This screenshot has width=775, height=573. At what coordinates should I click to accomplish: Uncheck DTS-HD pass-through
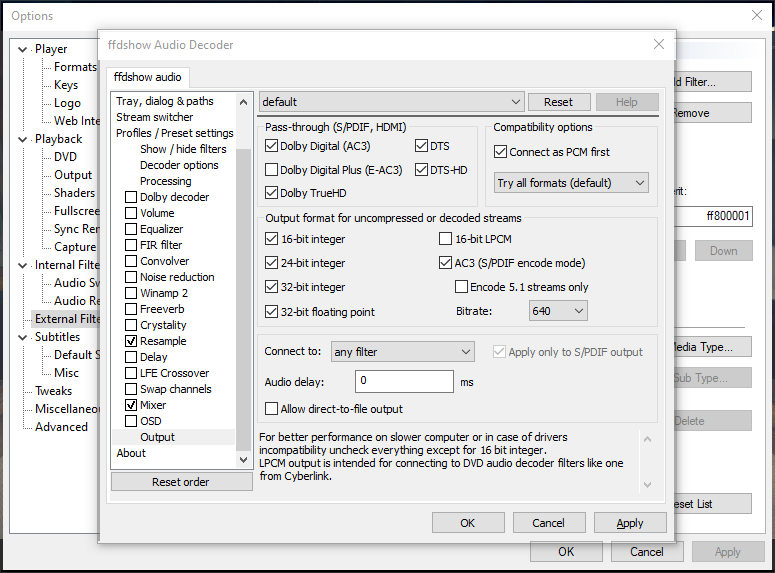coord(421,170)
